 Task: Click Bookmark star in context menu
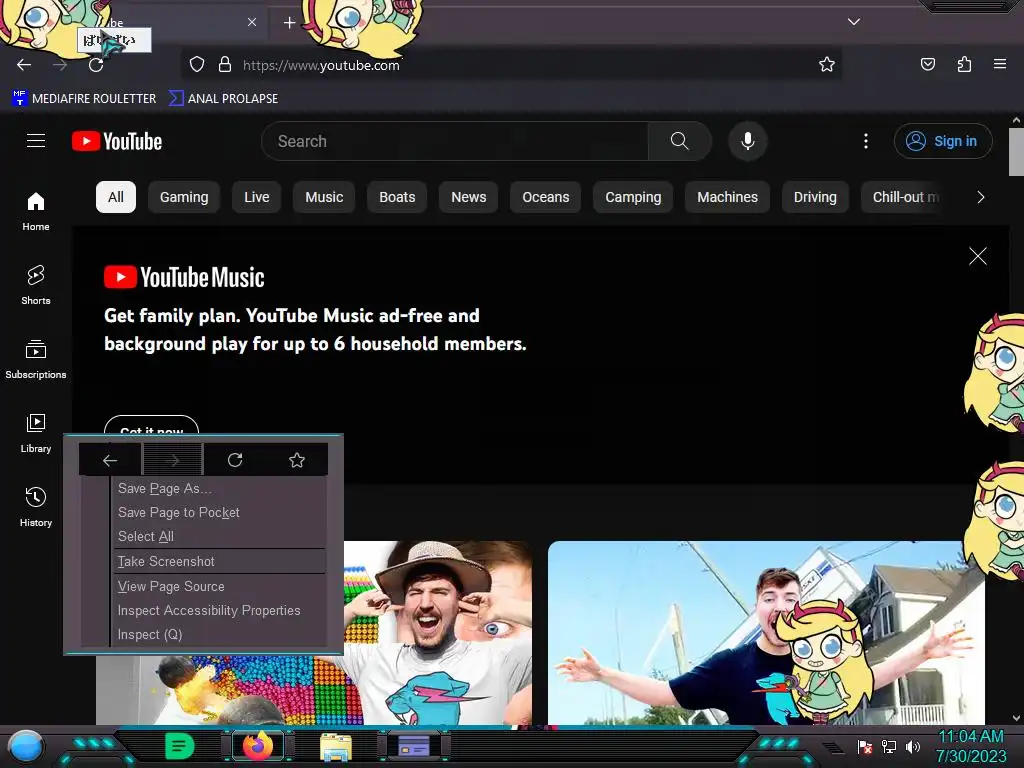point(297,460)
